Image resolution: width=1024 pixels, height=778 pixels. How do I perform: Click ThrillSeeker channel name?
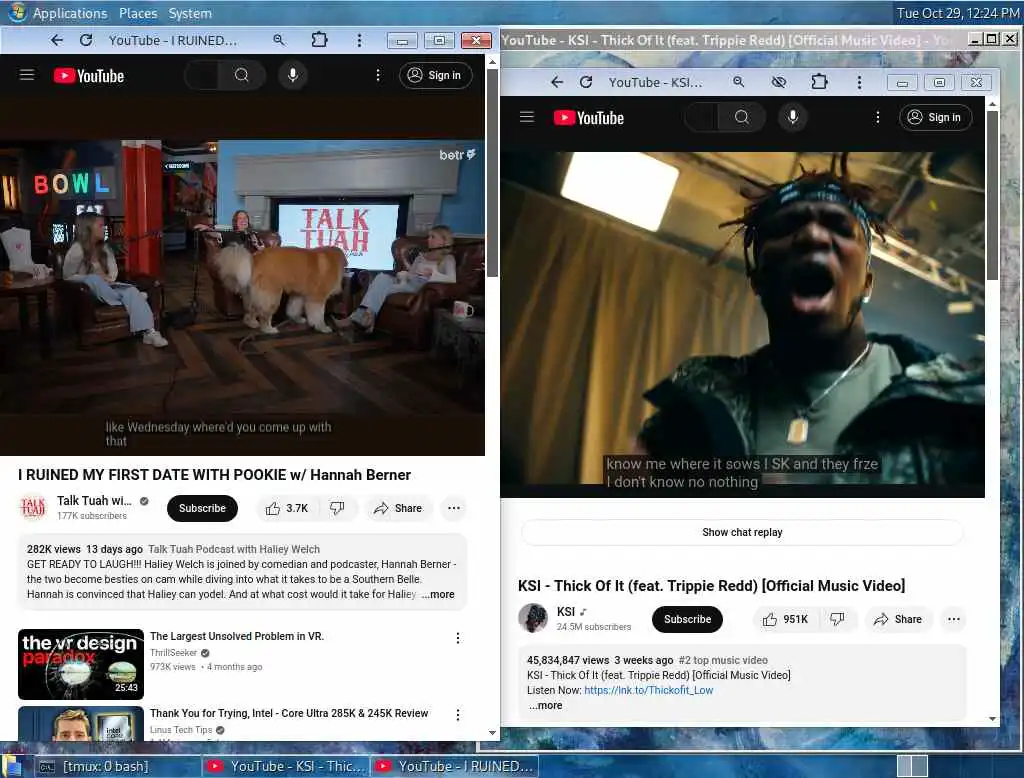[x=174, y=653]
